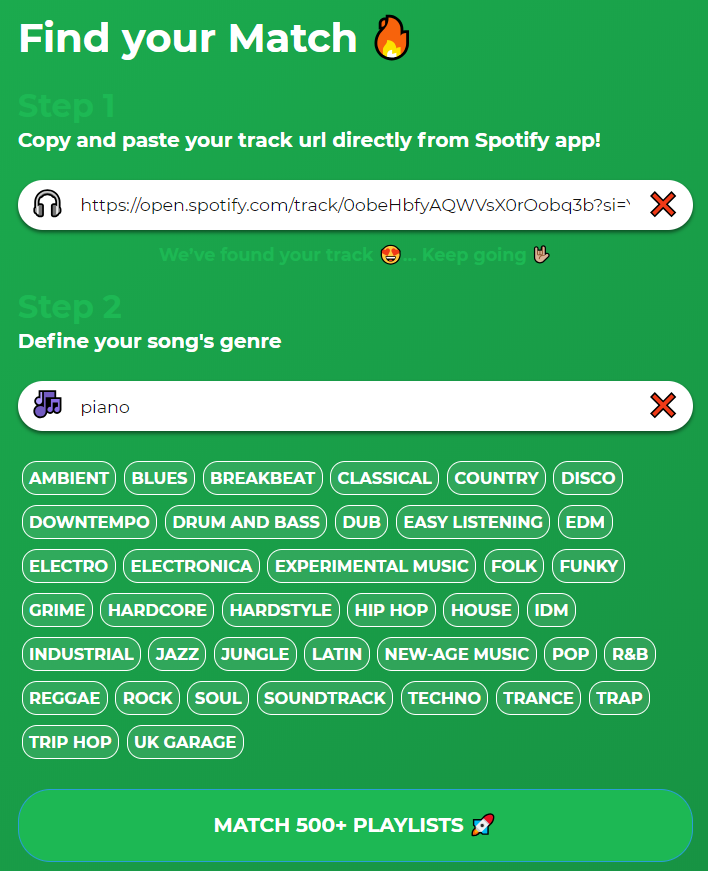Select the DRUM AND BASS genre

(246, 522)
